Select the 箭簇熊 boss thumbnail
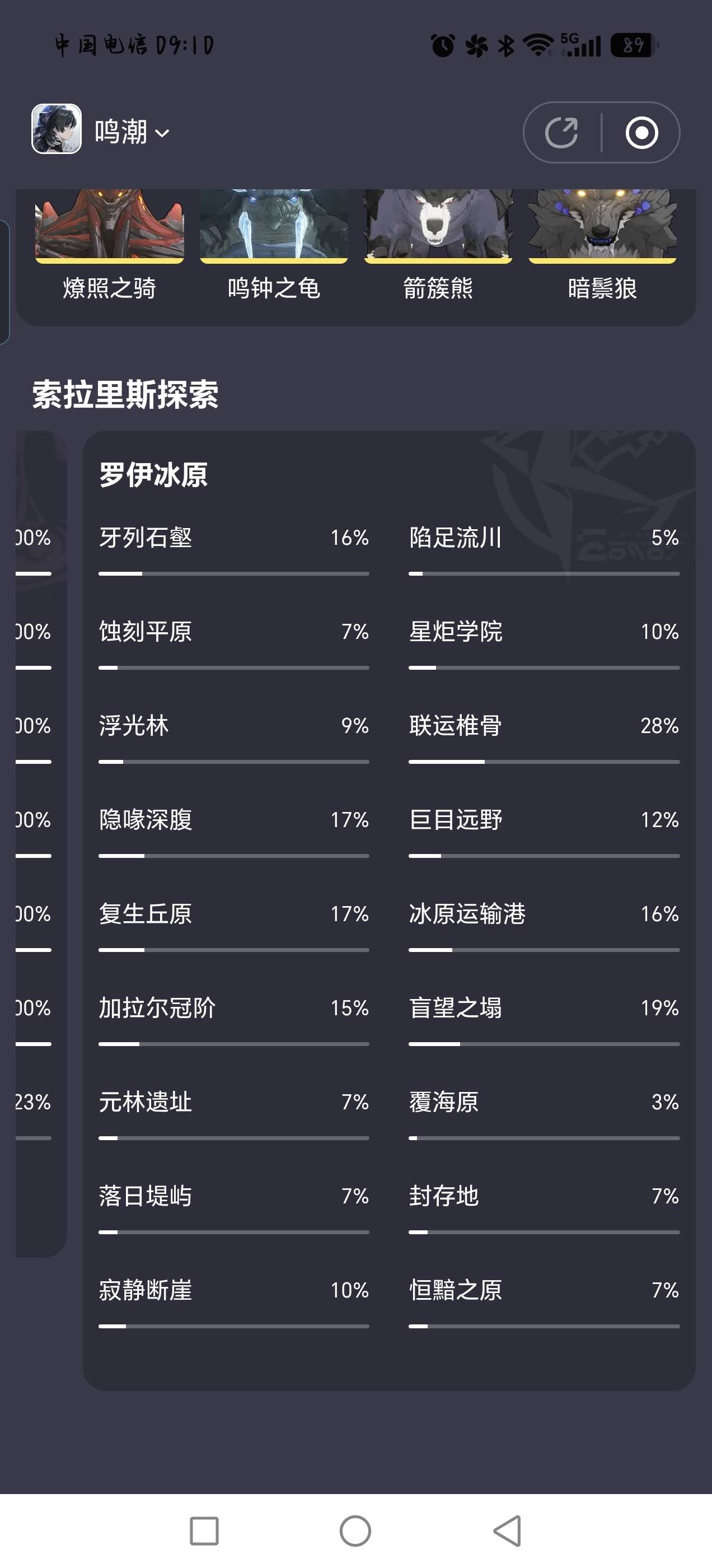The height and width of the screenshot is (1568, 712). 438,245
